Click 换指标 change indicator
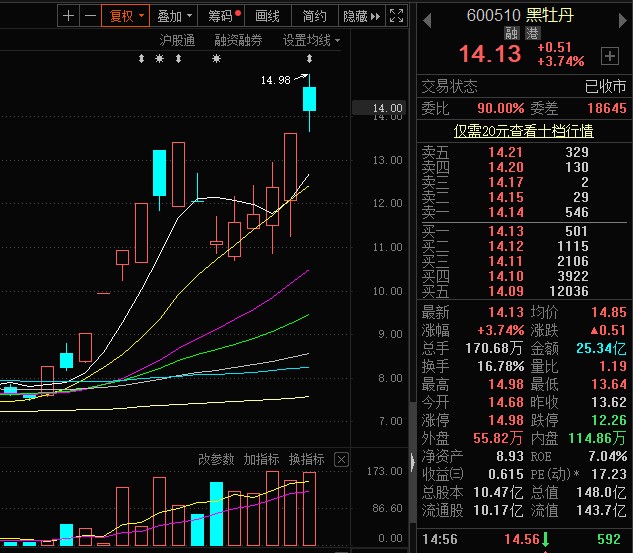 click(x=306, y=459)
